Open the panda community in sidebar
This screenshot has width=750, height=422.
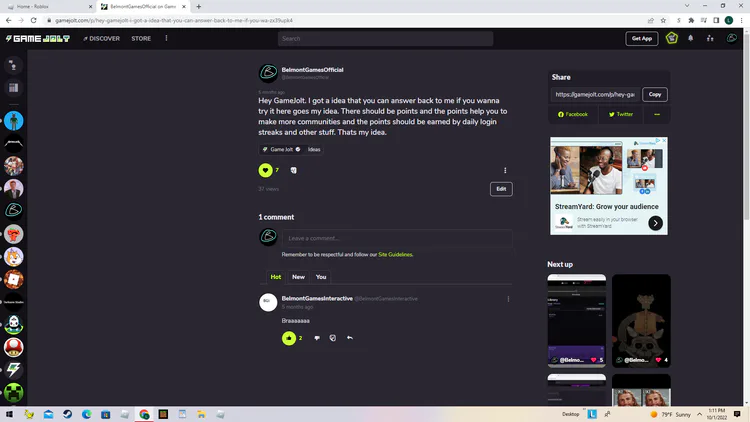(x=13, y=324)
